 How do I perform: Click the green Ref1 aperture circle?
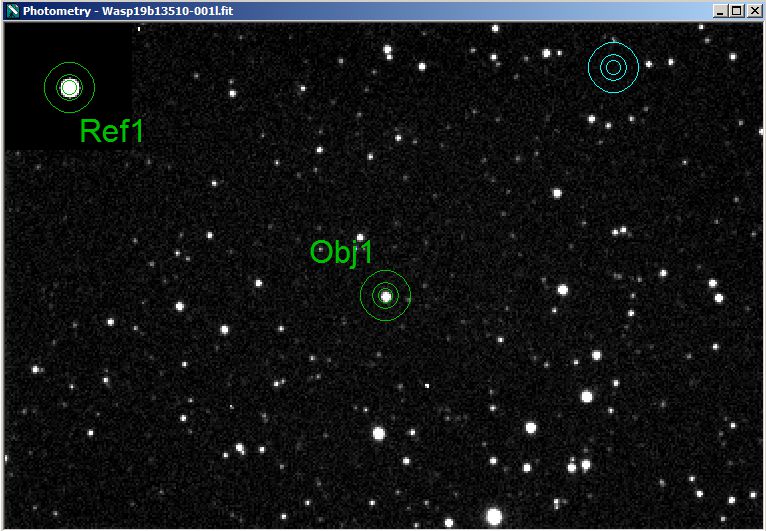coord(69,88)
